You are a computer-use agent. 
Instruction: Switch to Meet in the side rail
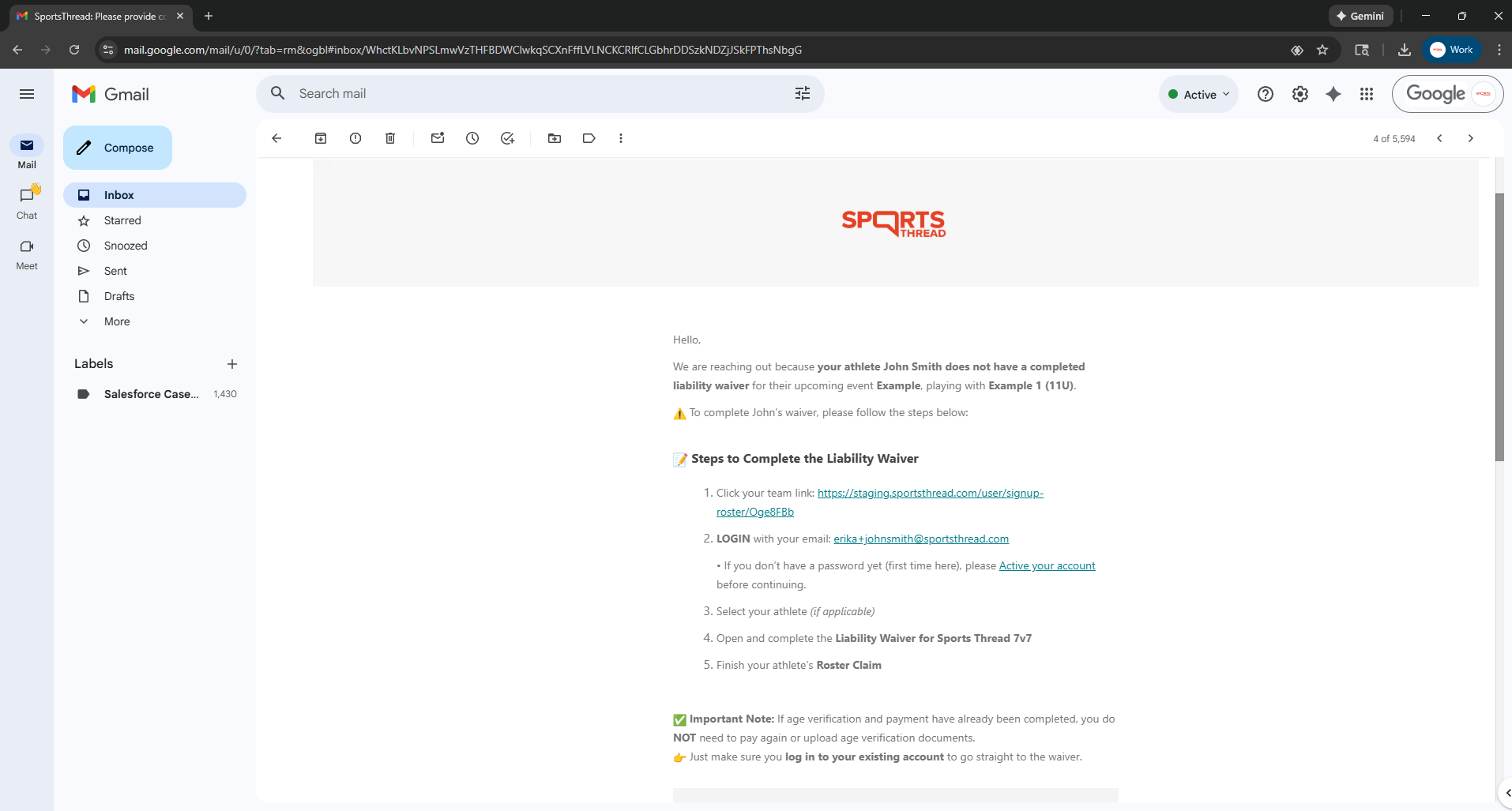[x=27, y=253]
